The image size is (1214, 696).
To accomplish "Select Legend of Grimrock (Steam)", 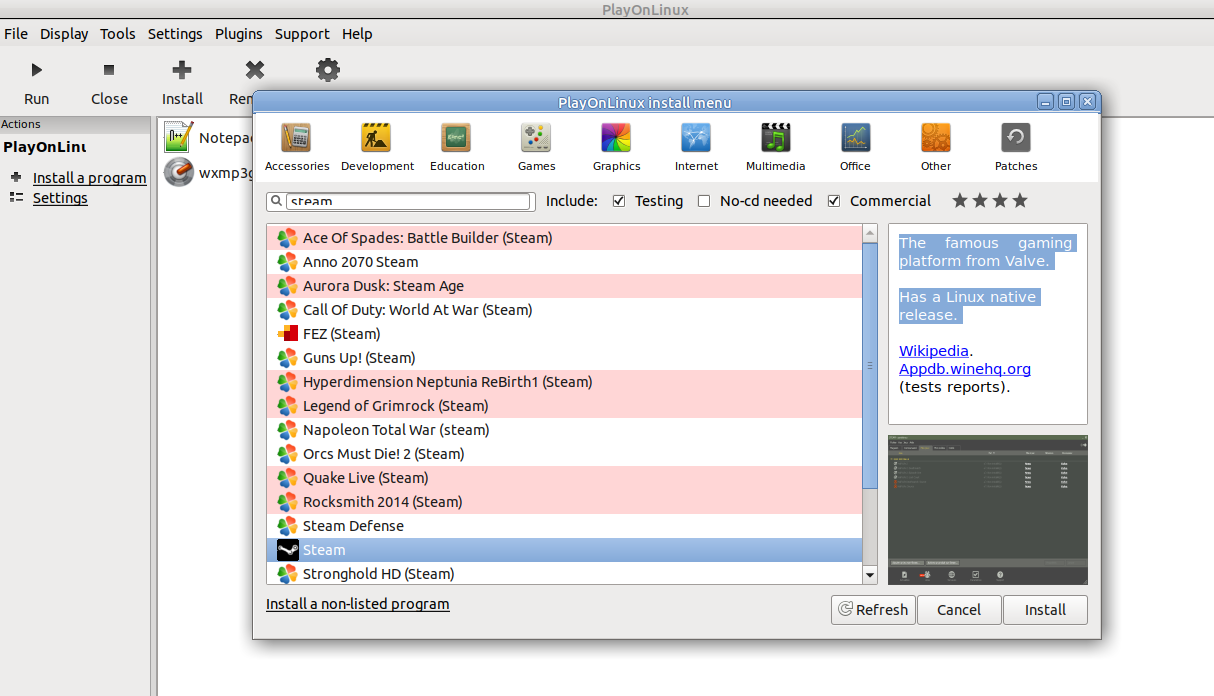I will (x=564, y=406).
